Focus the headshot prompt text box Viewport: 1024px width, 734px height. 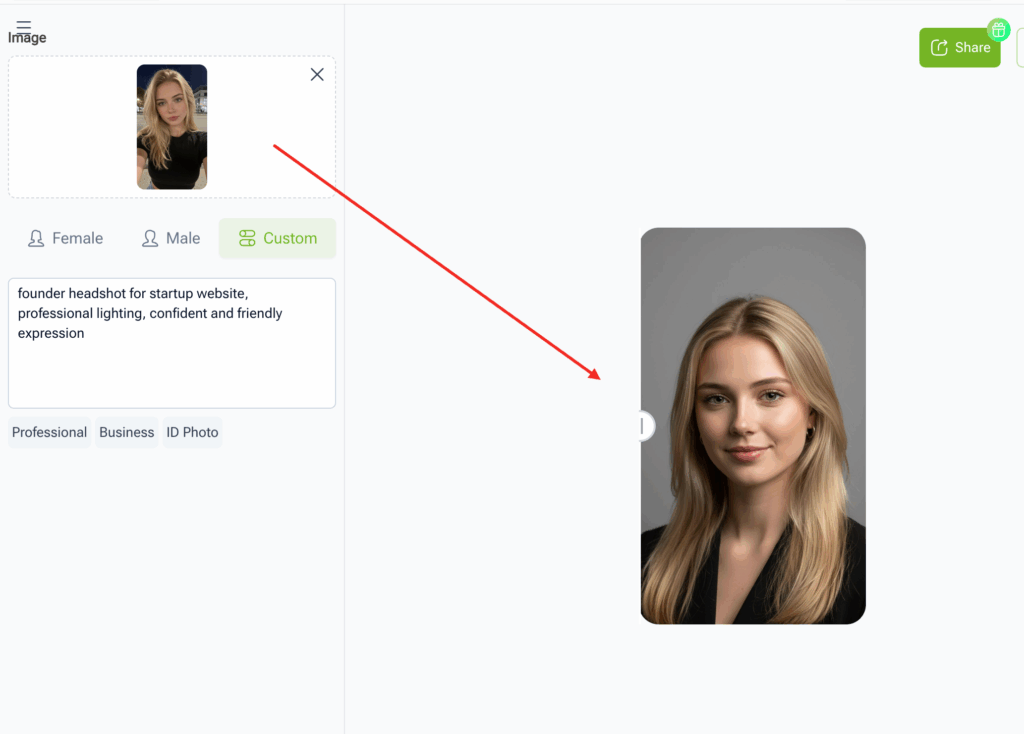tap(172, 370)
